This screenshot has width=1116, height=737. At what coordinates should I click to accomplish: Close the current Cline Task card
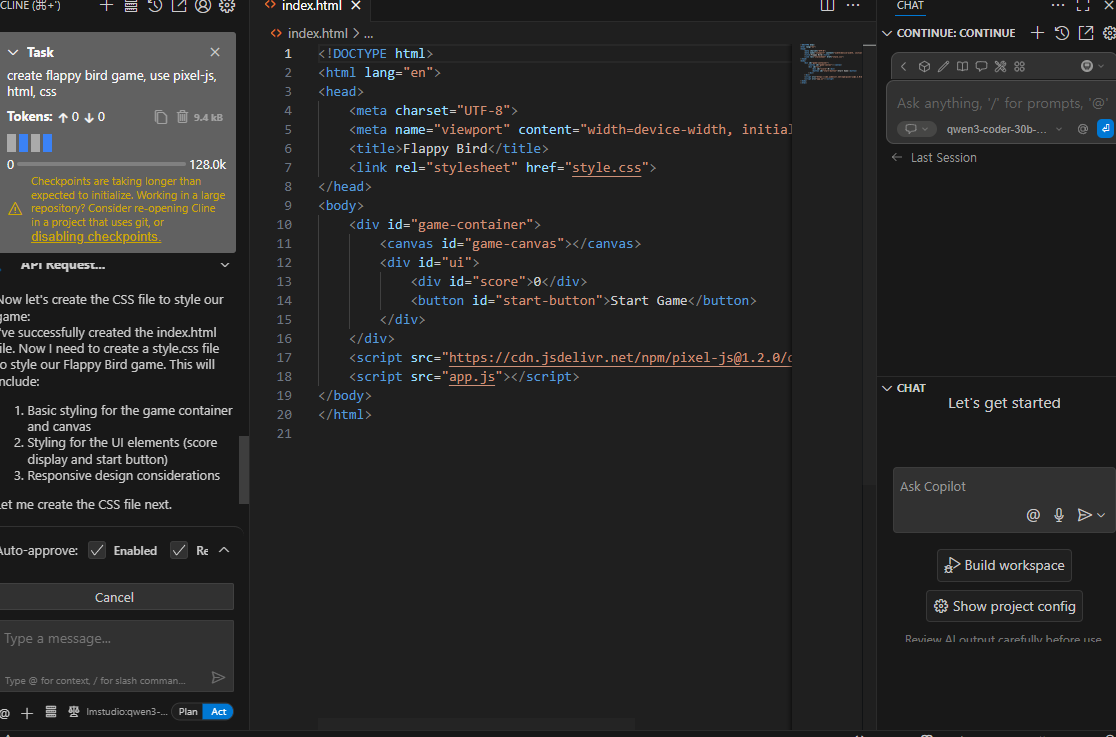[215, 52]
